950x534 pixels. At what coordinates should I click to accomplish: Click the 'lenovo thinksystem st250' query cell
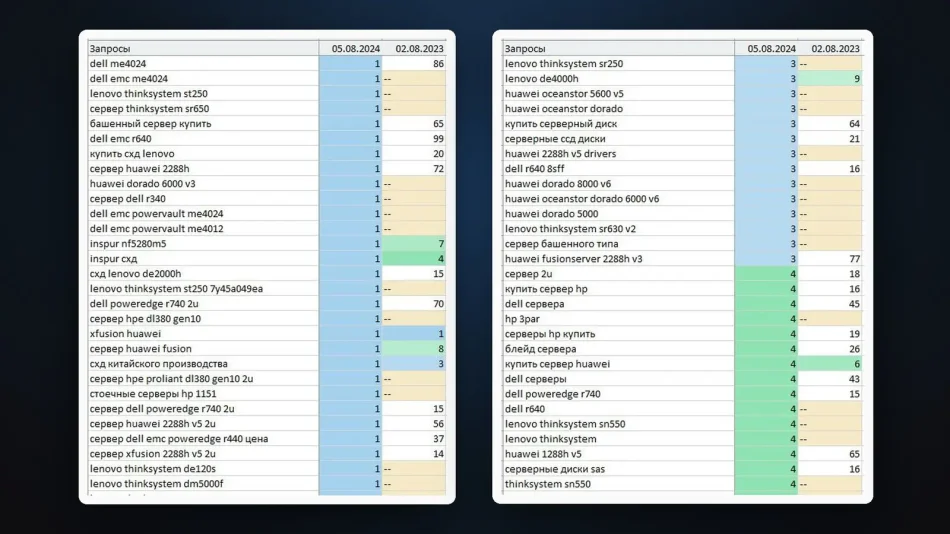point(204,94)
